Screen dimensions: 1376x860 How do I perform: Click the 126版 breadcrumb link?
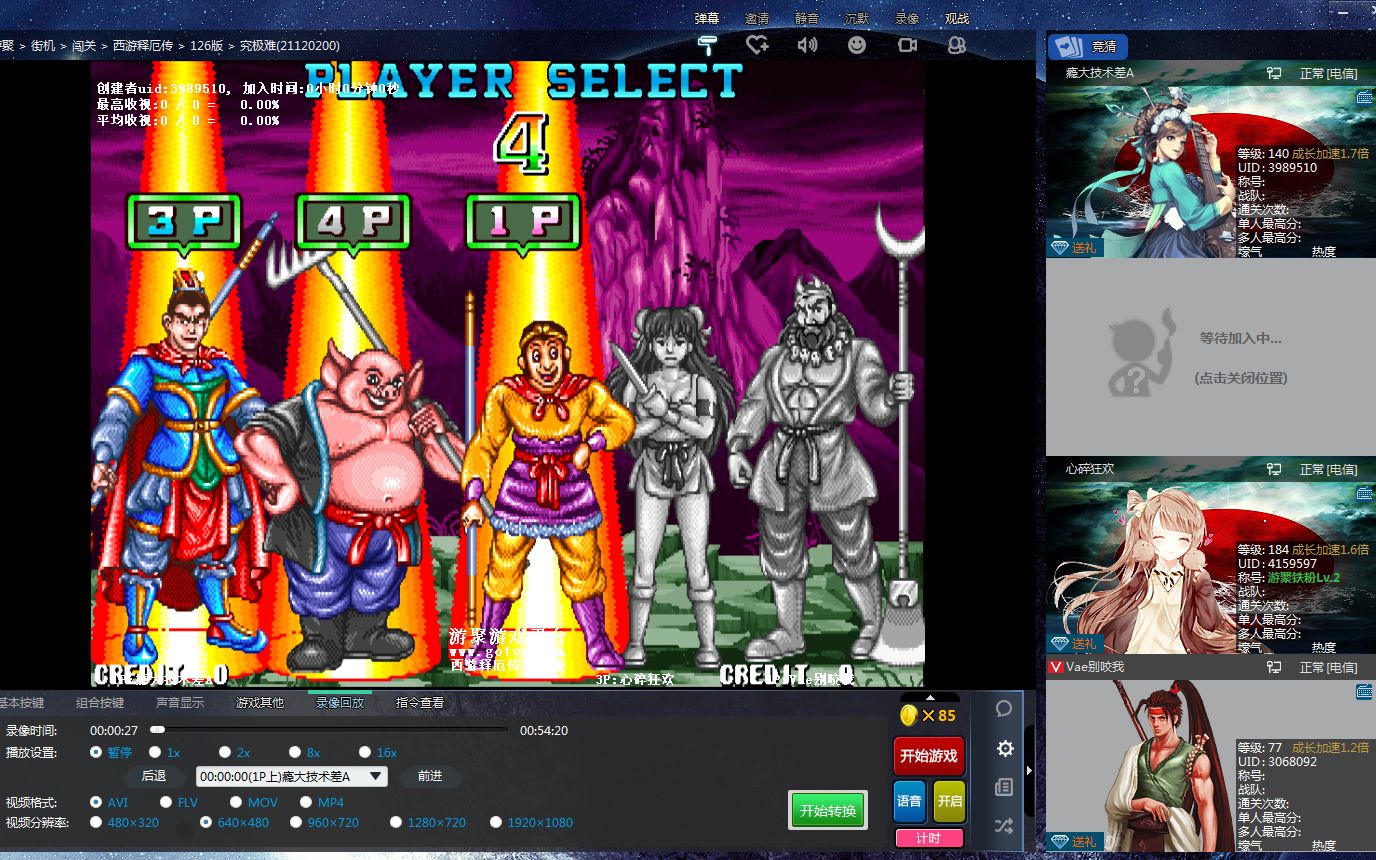tap(207, 45)
